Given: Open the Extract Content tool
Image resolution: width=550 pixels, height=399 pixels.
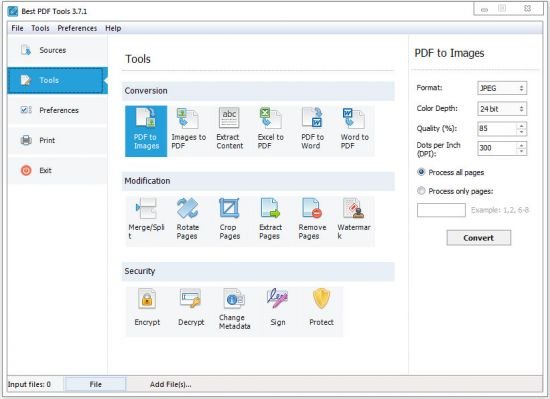Looking at the screenshot, I should (229, 131).
